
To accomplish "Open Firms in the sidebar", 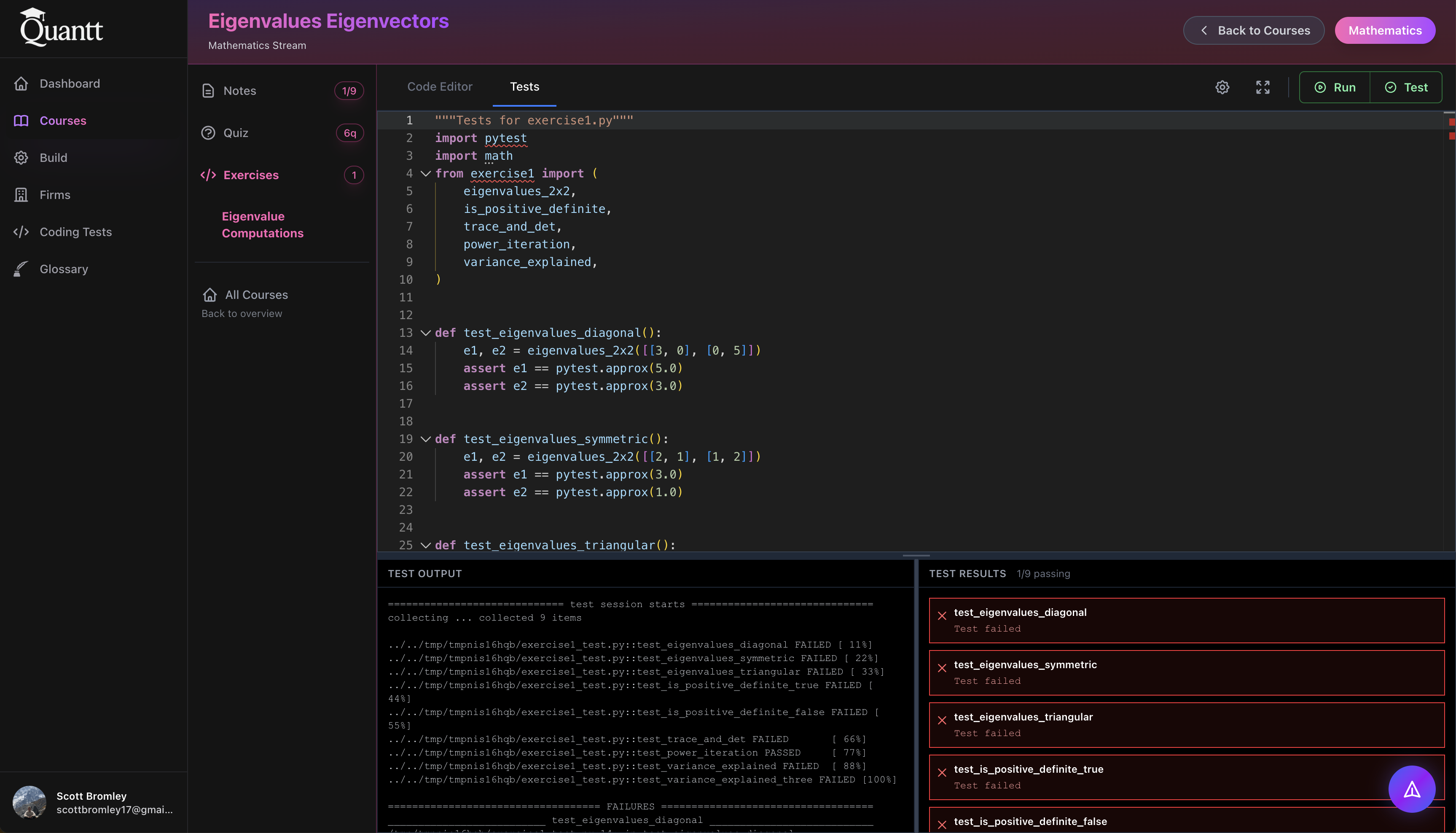I will point(55,194).
